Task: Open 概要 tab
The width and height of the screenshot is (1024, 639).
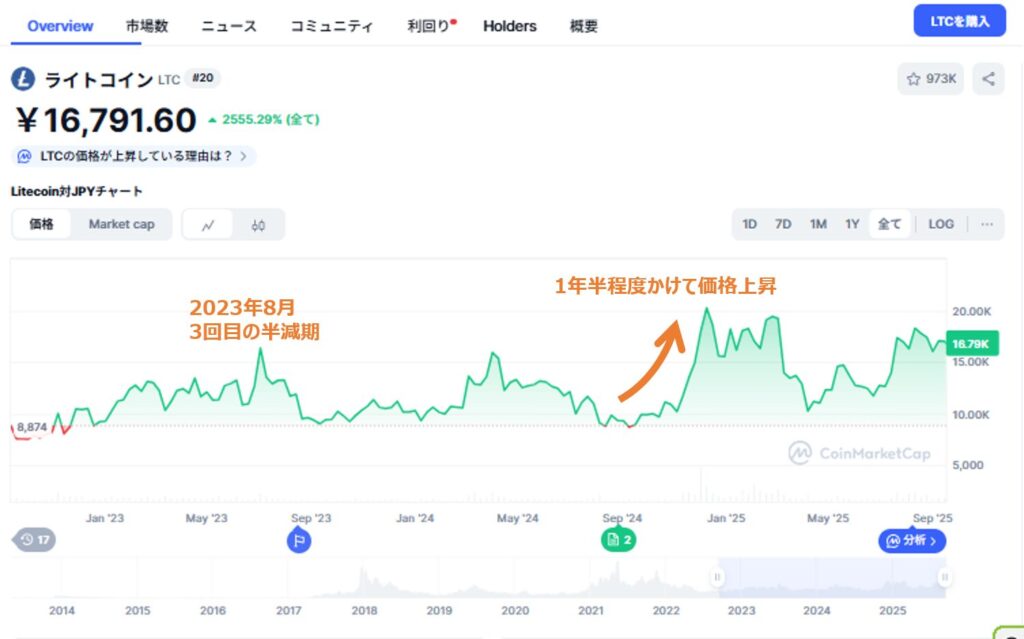Action: click(x=583, y=26)
